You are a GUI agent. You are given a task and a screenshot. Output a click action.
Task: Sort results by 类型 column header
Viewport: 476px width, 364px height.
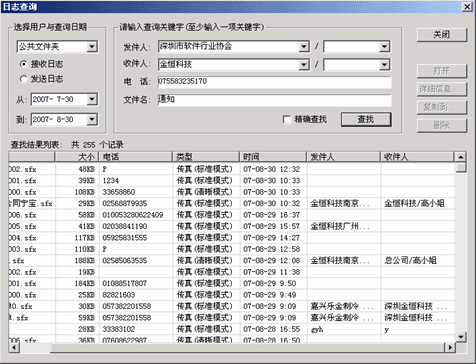click(x=206, y=157)
